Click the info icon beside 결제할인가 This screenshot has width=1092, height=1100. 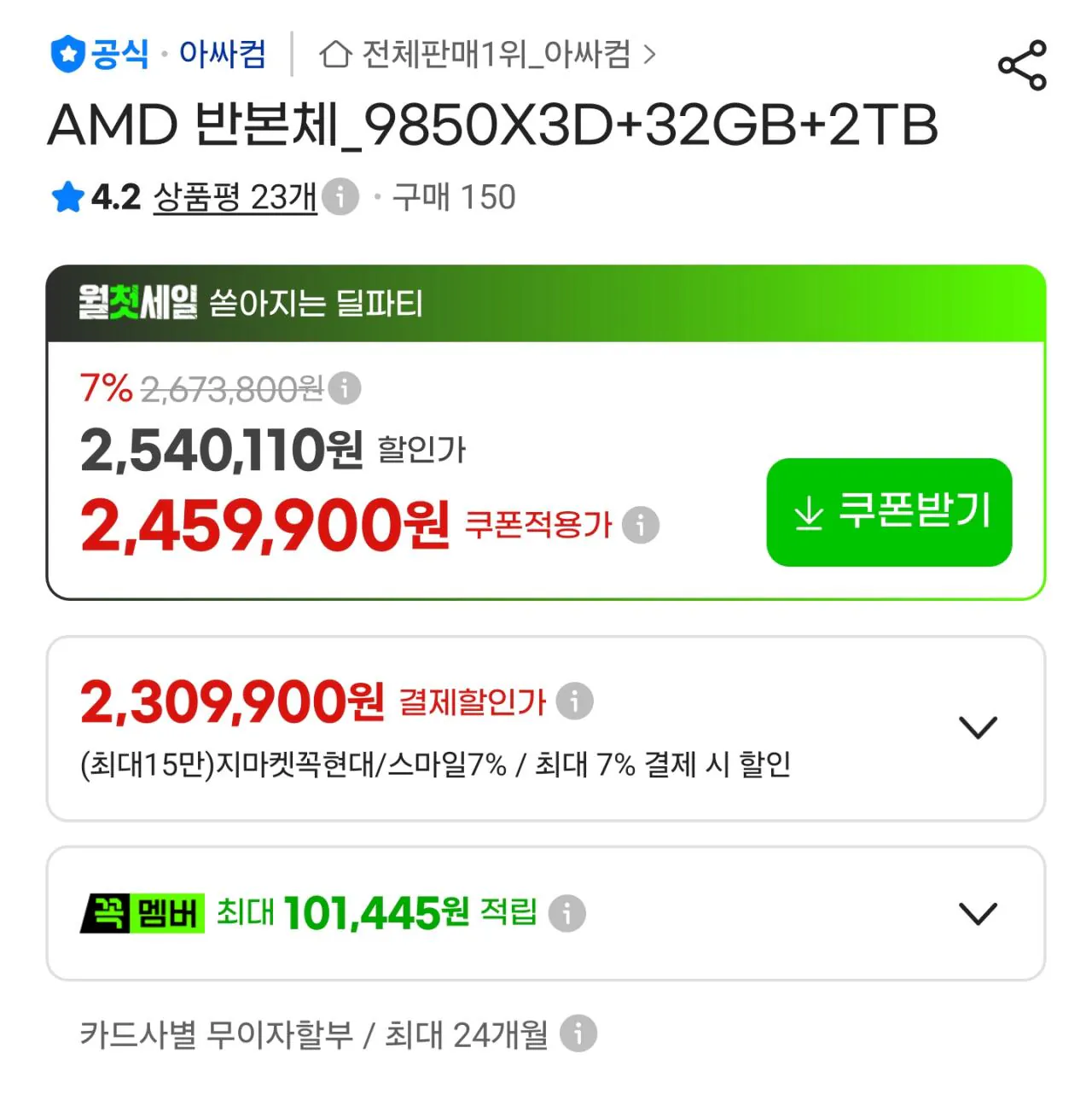(574, 701)
